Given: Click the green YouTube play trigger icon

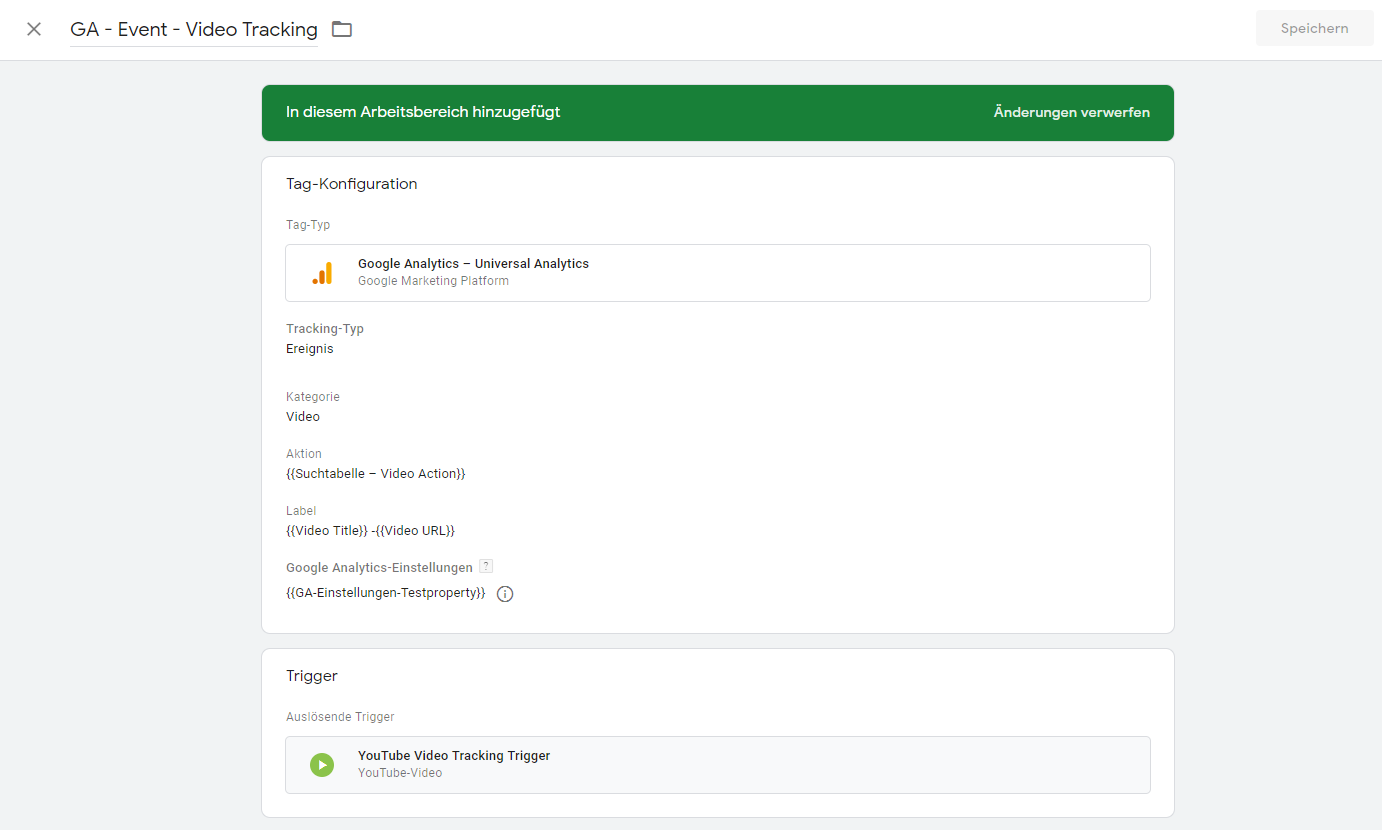Looking at the screenshot, I should (x=321, y=765).
